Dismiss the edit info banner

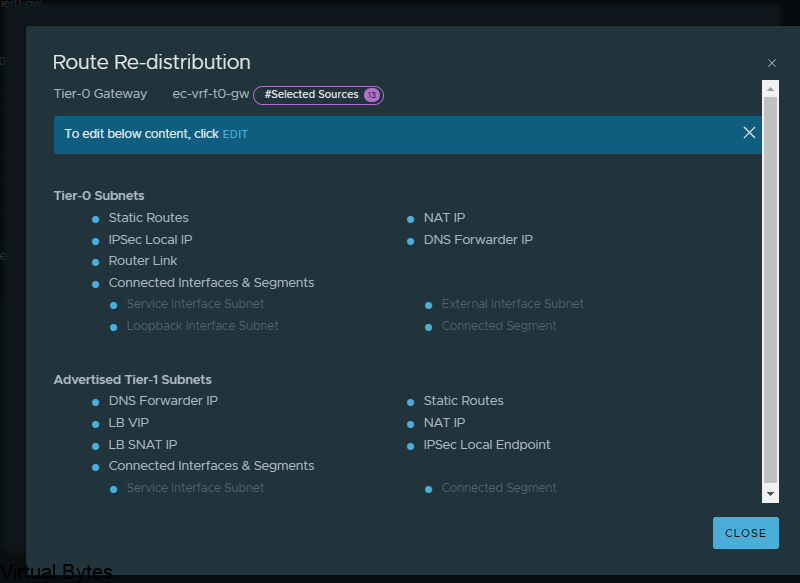749,133
